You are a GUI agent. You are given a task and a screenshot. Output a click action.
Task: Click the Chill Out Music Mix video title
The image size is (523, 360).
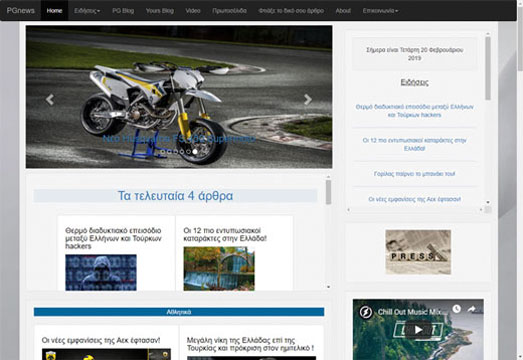[x=411, y=312]
